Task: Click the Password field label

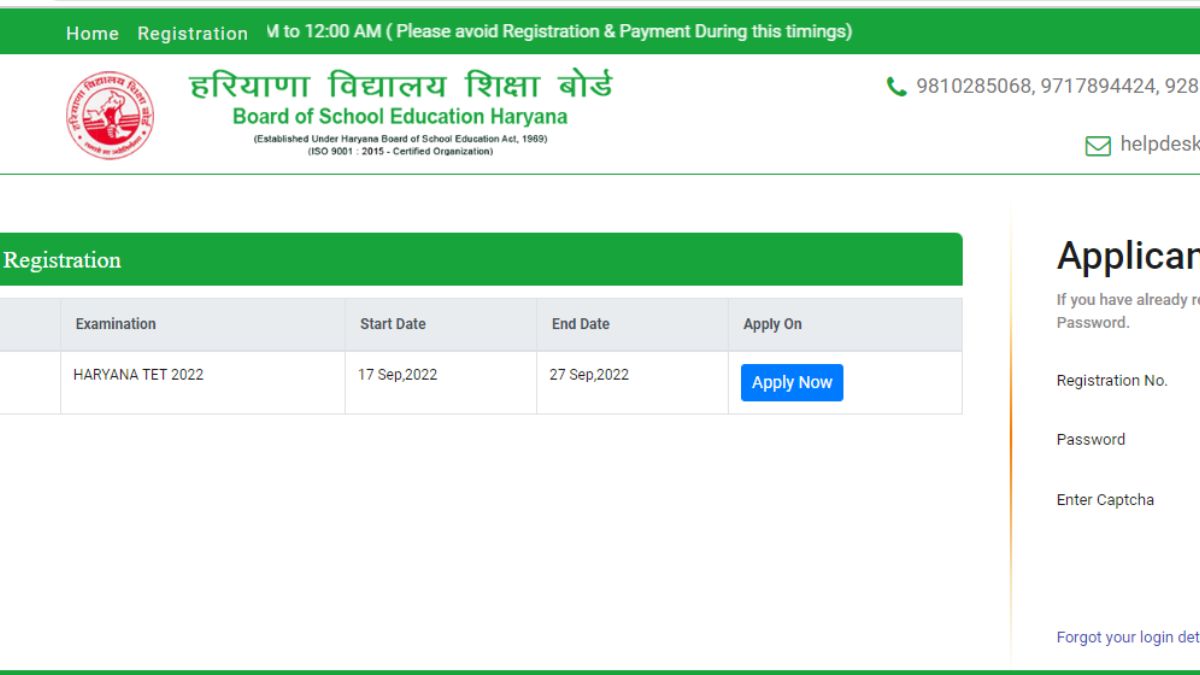Action: [x=1091, y=440]
